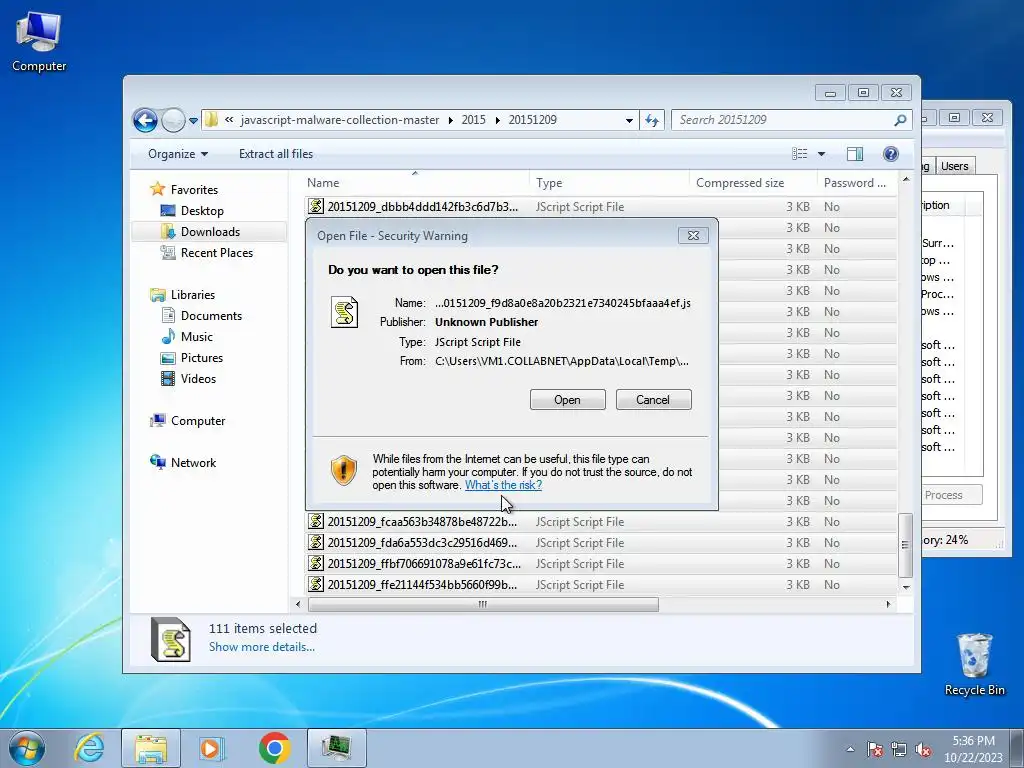Sort by Compressed size column header
This screenshot has width=1024, height=768.
click(x=753, y=183)
